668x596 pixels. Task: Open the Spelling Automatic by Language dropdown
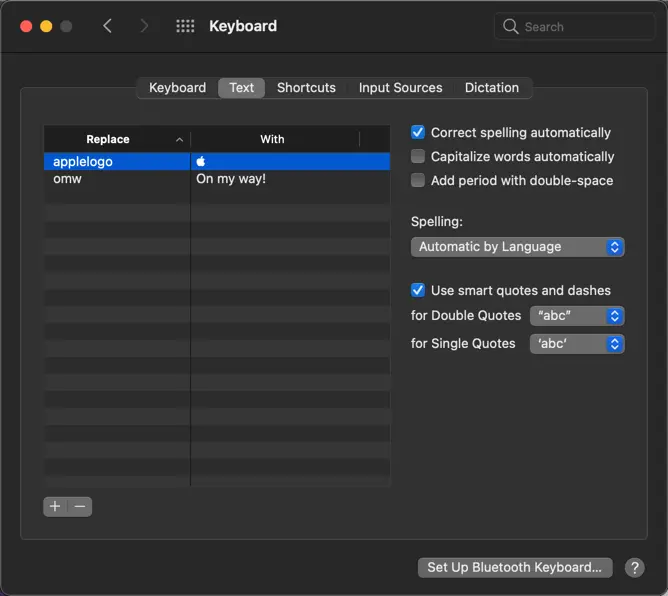[x=517, y=247]
